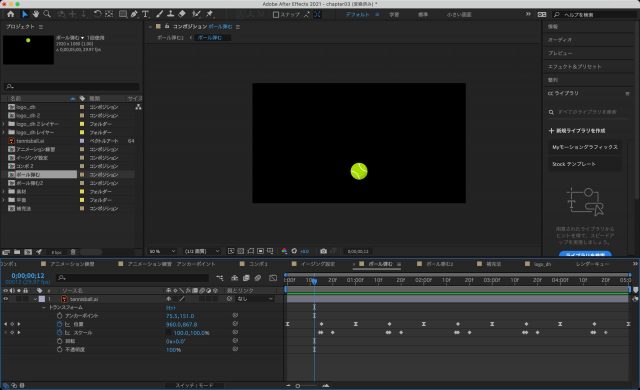
Task: Add position keyframe at current time
Action: pyautogui.click(x=12, y=324)
